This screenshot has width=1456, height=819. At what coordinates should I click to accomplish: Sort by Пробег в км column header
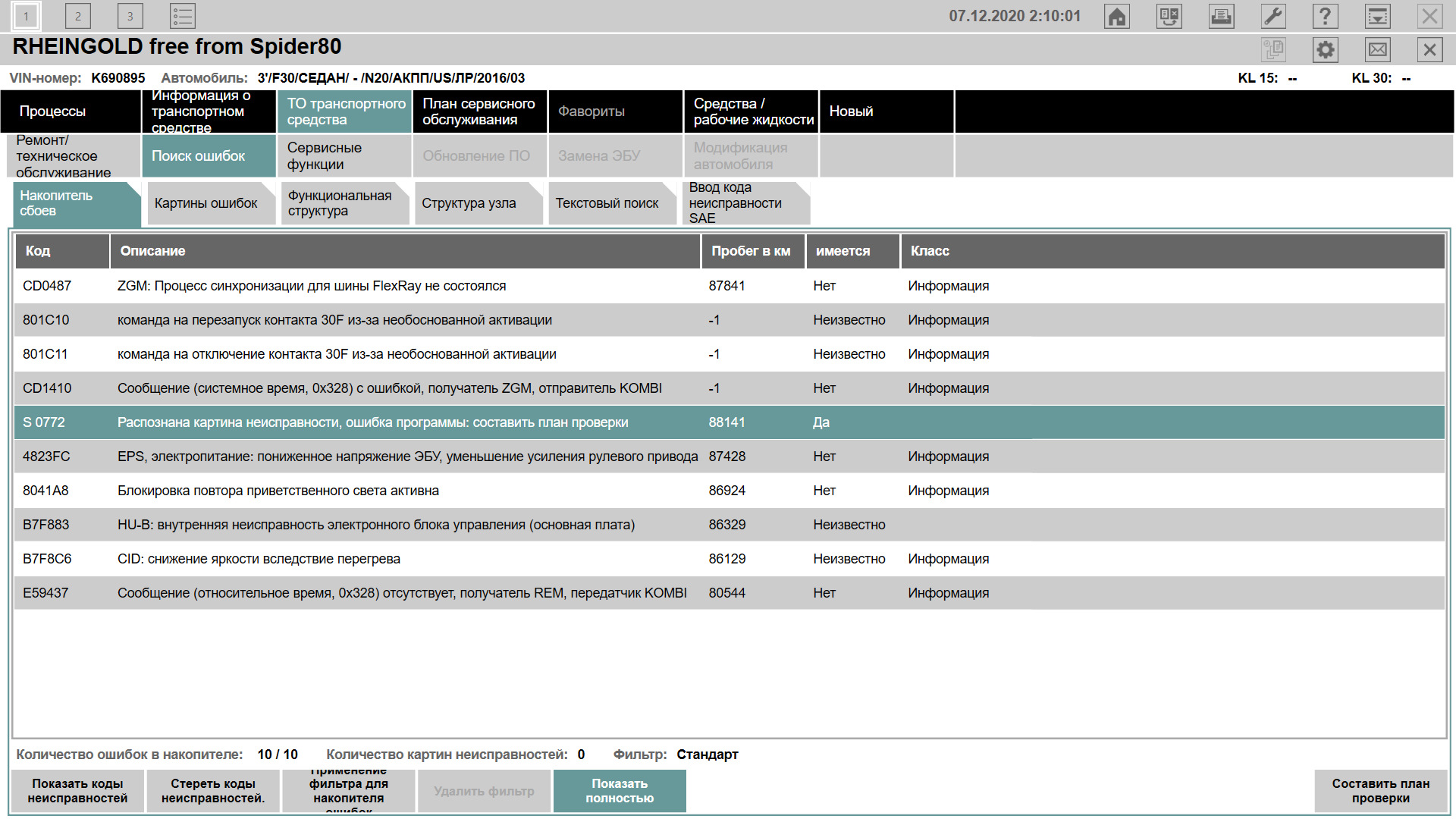click(x=753, y=251)
